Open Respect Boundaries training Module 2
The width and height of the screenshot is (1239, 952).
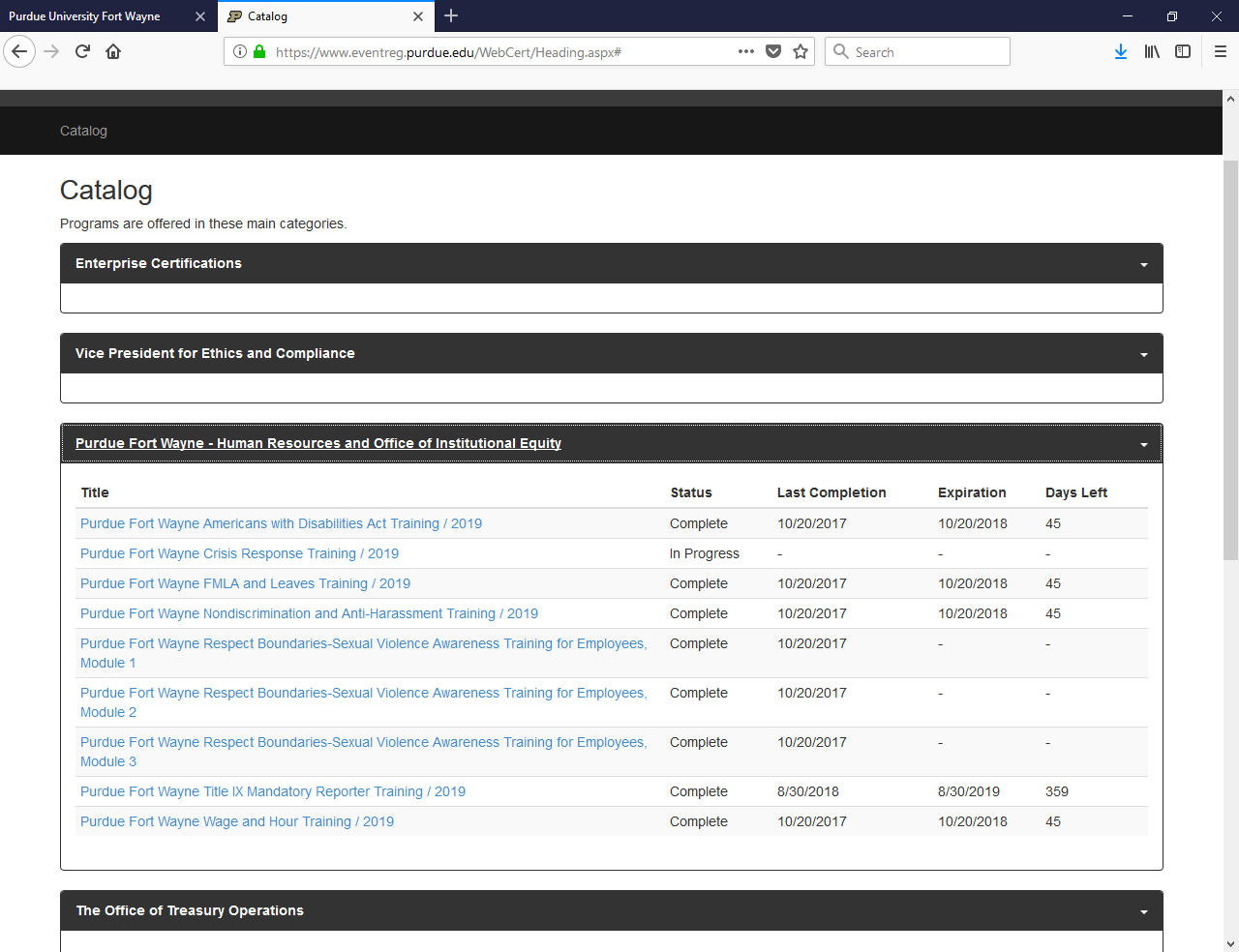click(364, 702)
